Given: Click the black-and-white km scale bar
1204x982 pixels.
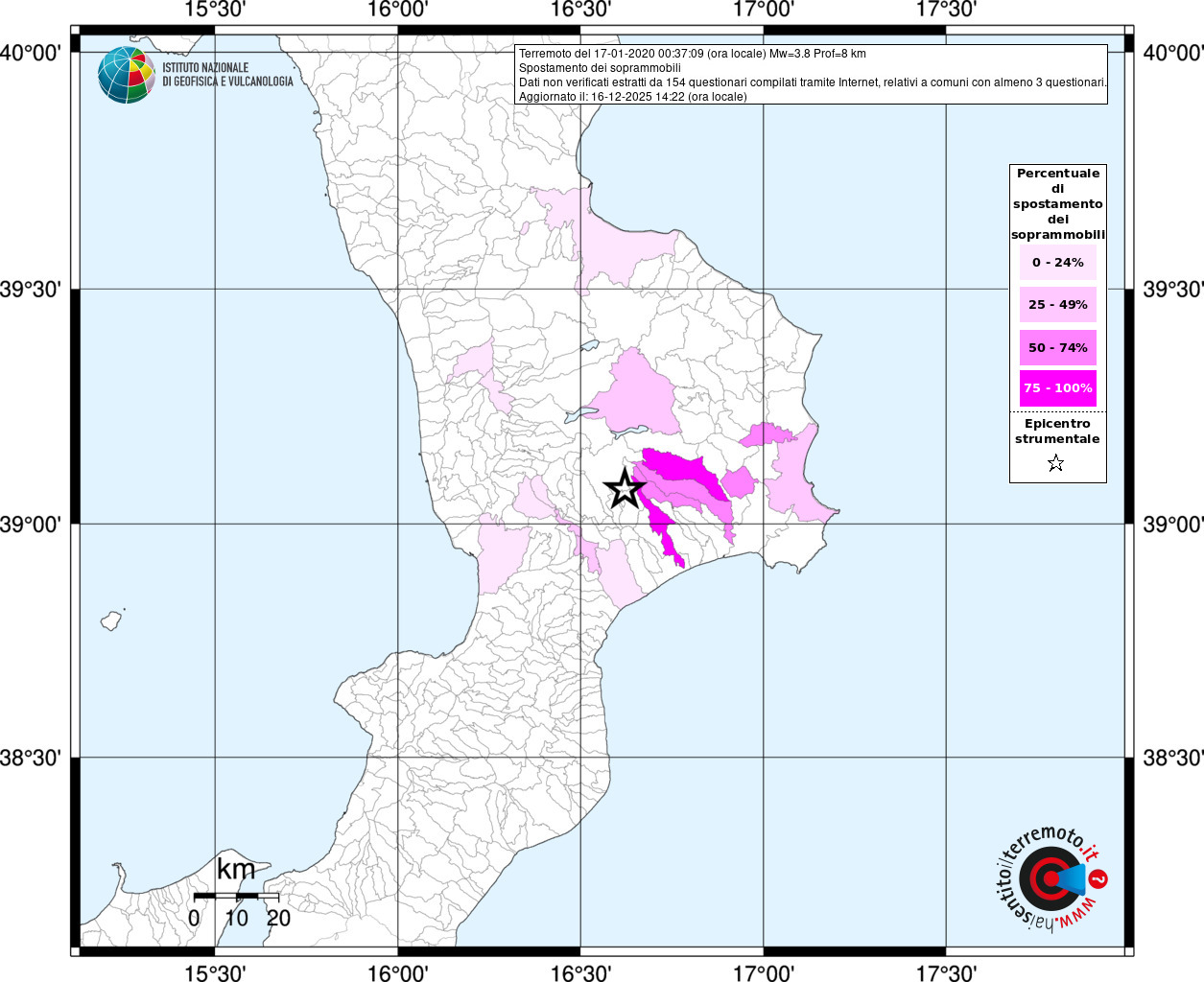Looking at the screenshot, I should 236,896.
